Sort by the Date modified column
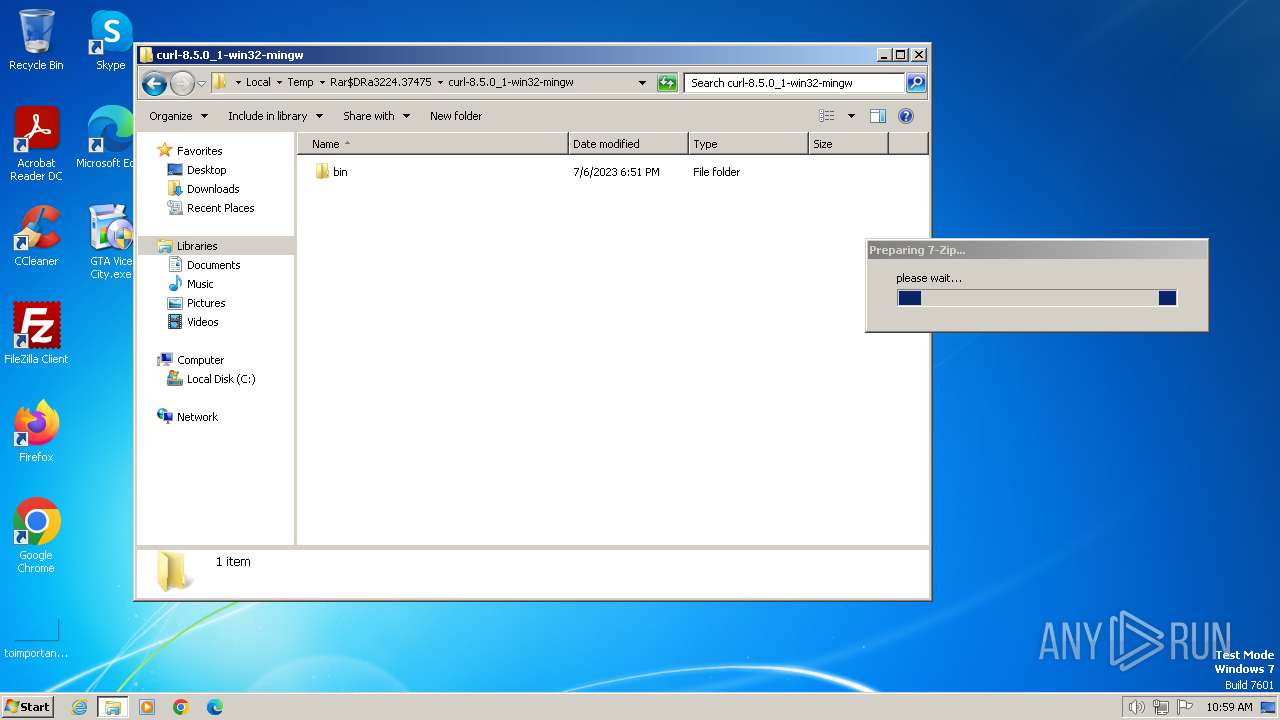The image size is (1280, 720). click(628, 144)
